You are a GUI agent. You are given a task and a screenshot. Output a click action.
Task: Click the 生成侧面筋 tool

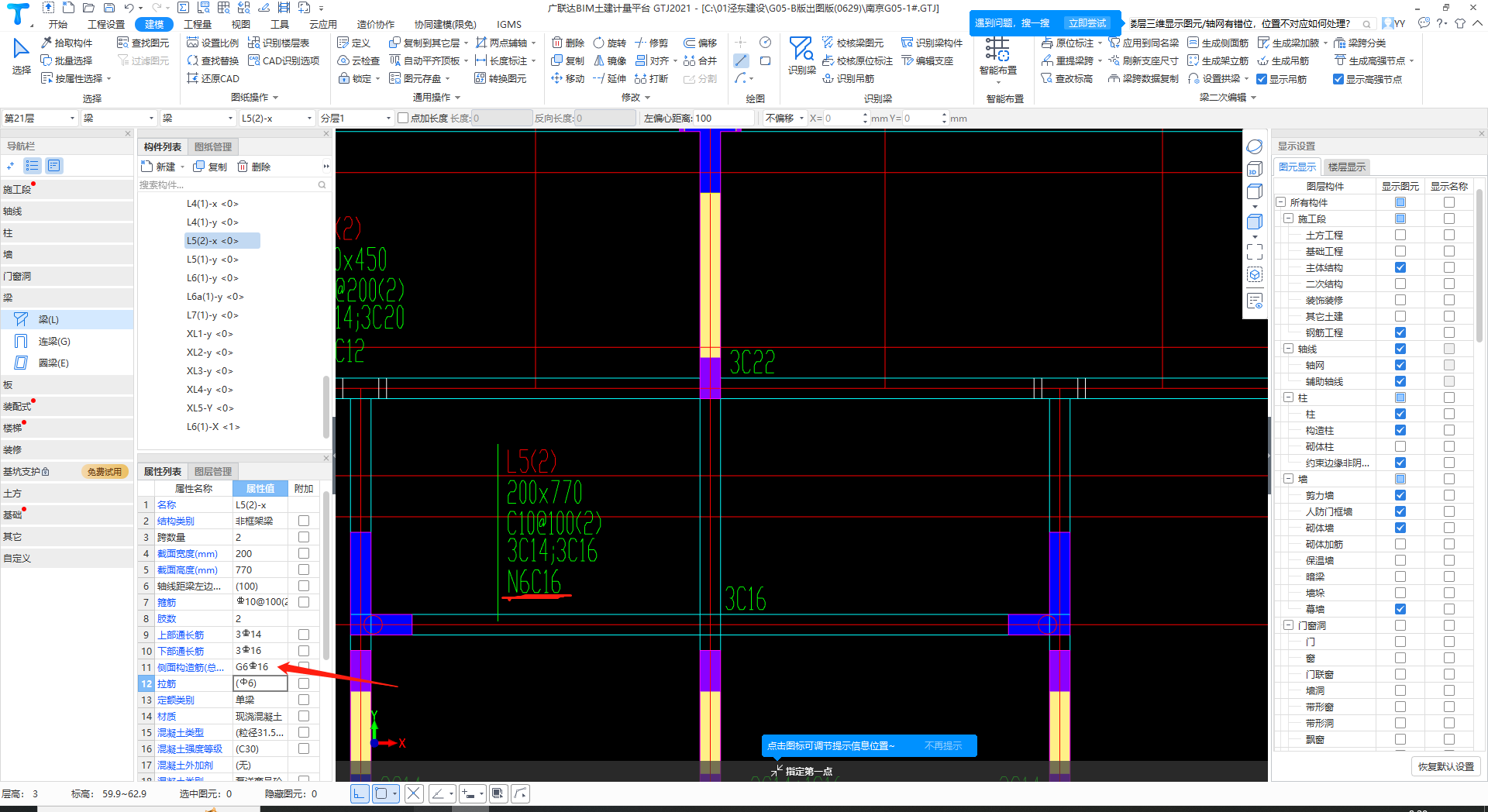pyautogui.click(x=1218, y=43)
